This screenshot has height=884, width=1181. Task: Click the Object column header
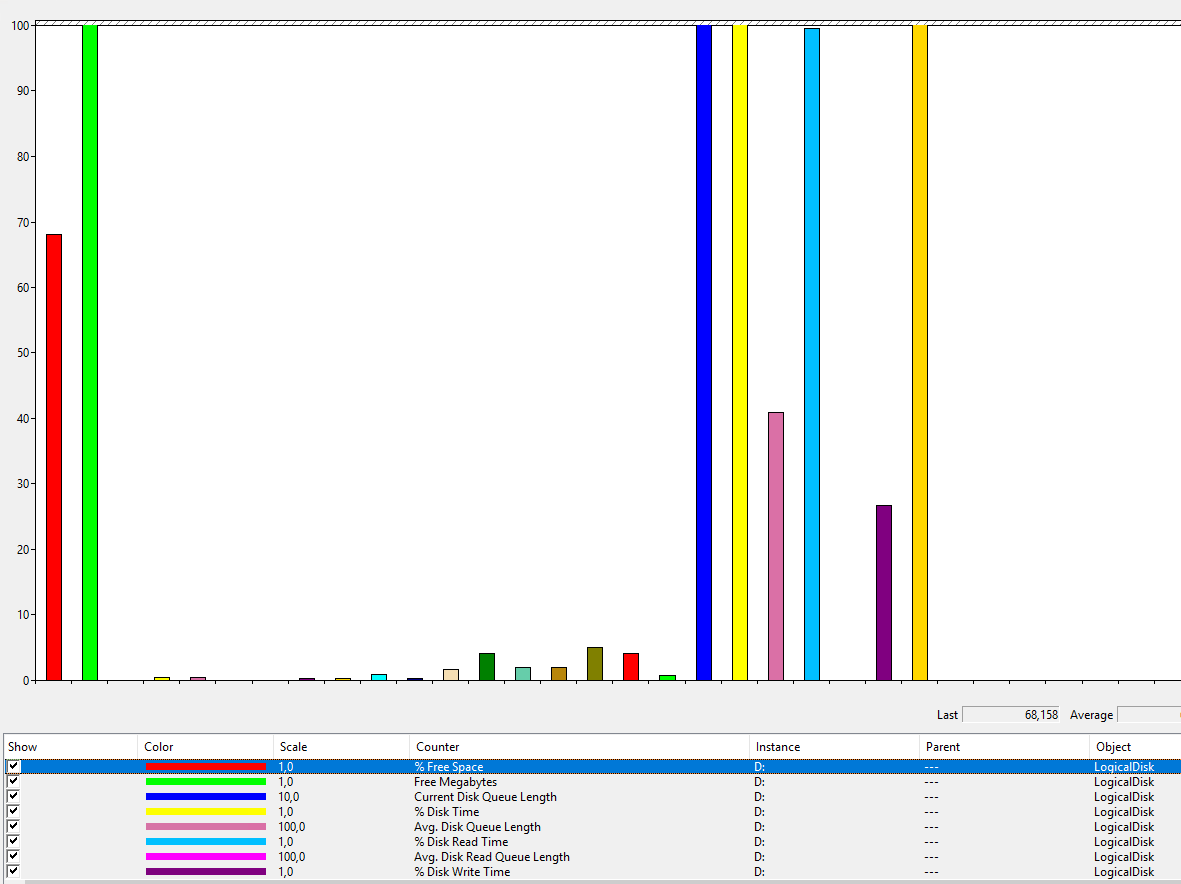click(1113, 747)
